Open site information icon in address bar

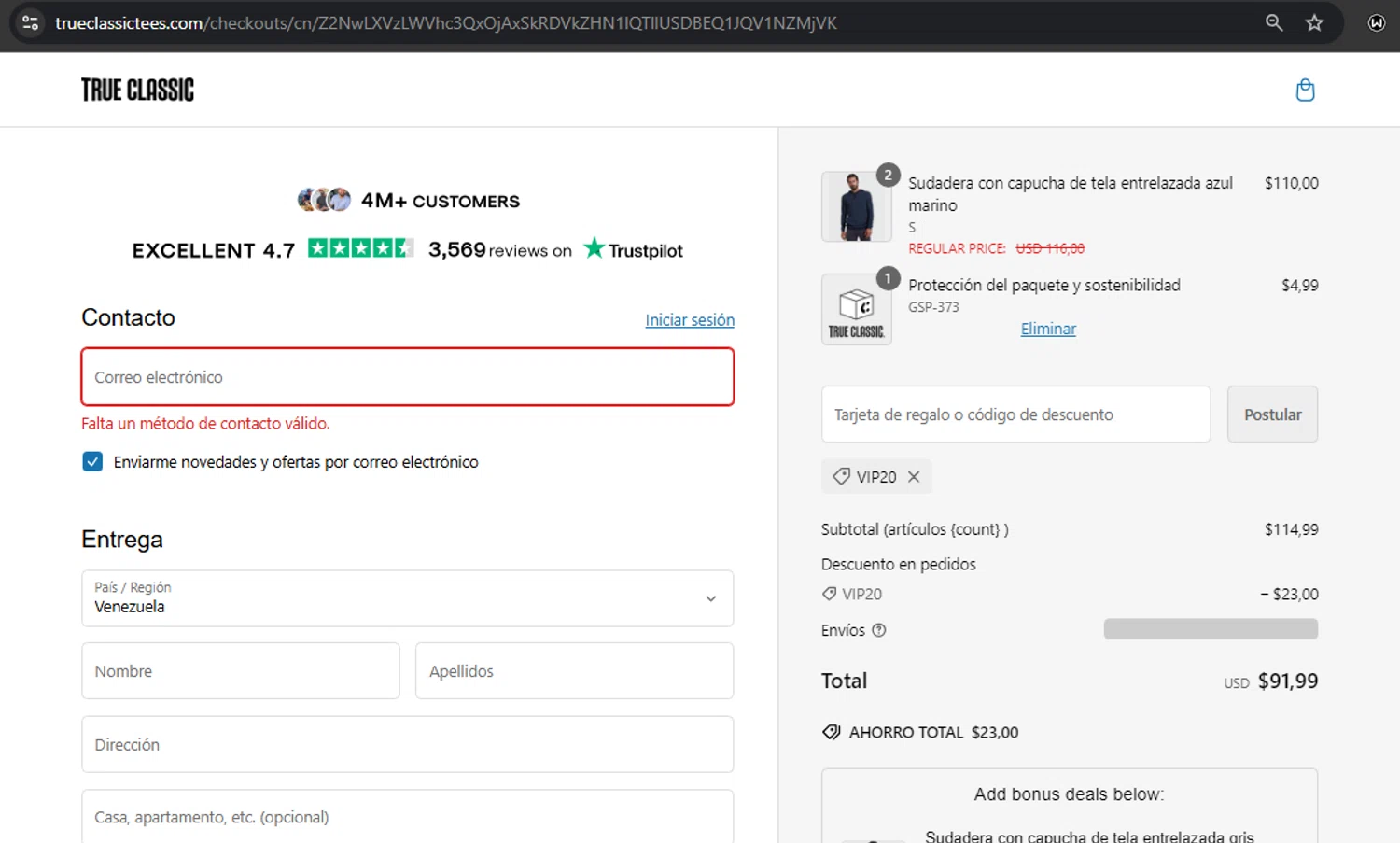coord(30,22)
